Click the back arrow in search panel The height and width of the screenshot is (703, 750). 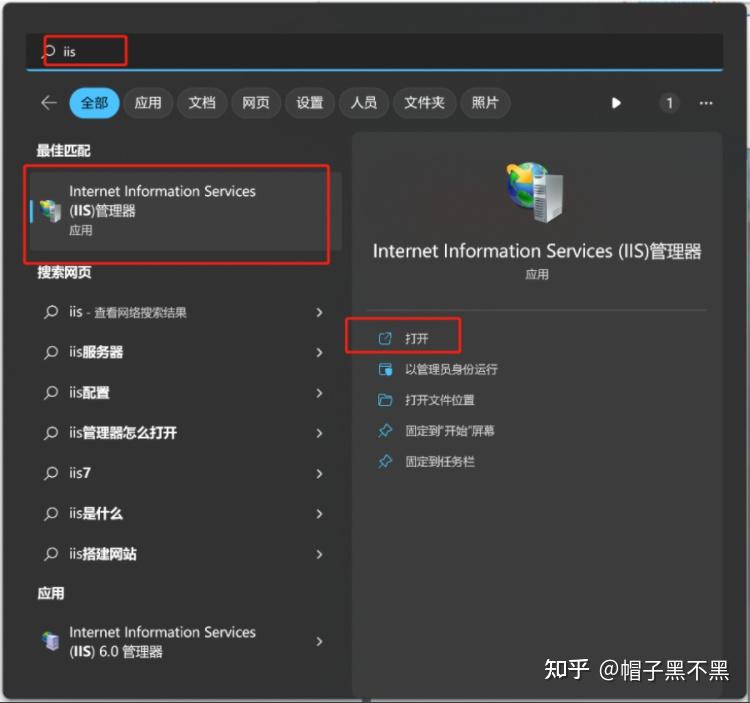(x=48, y=103)
